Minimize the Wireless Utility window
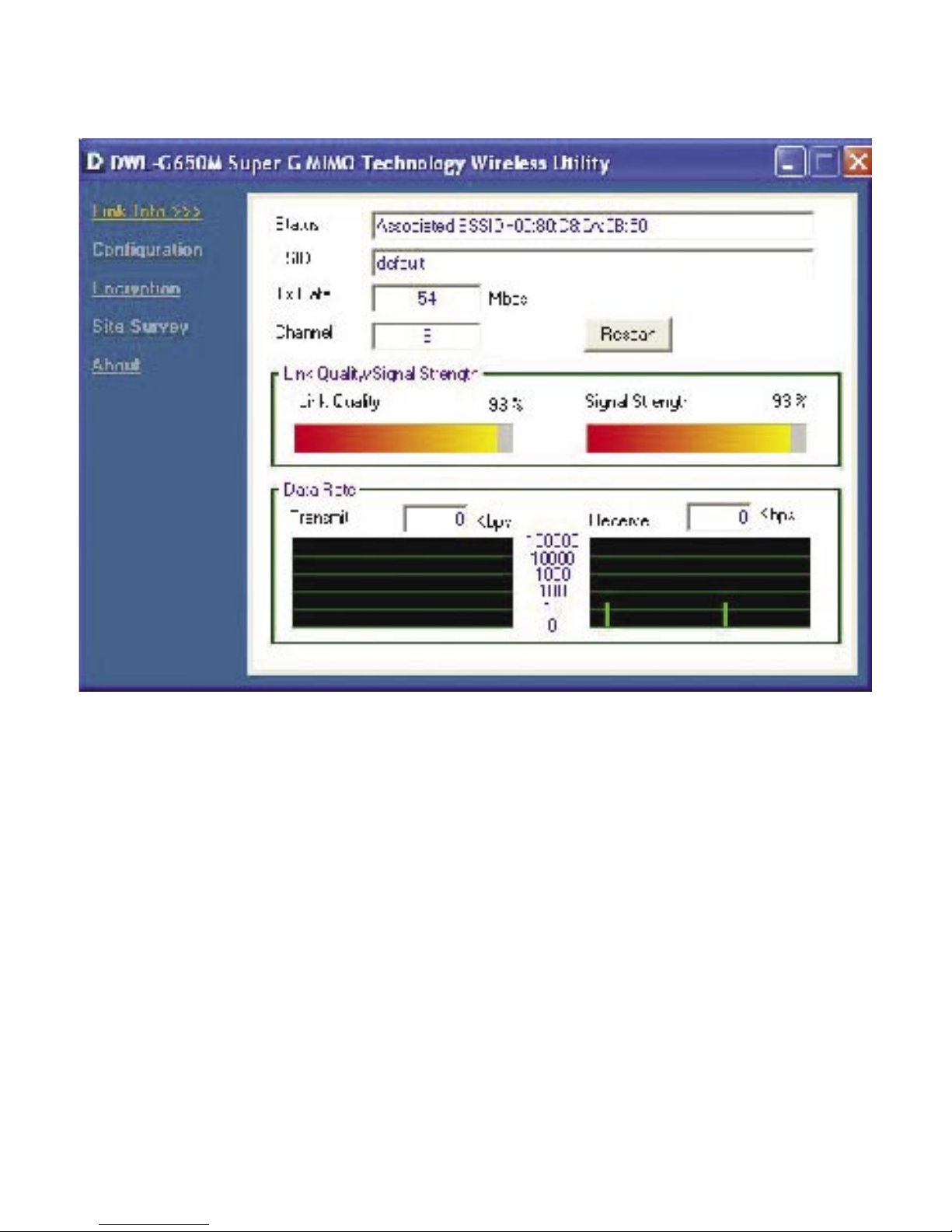 (790, 163)
